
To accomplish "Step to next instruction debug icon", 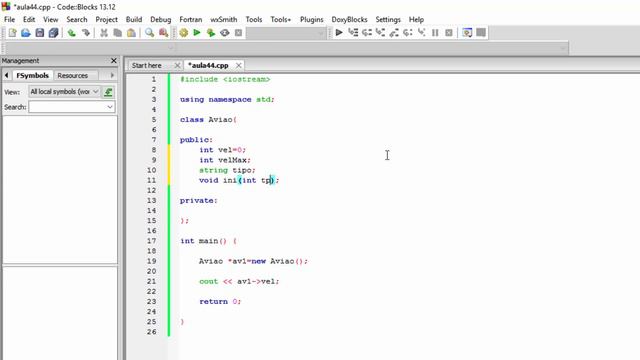I will pos(408,33).
